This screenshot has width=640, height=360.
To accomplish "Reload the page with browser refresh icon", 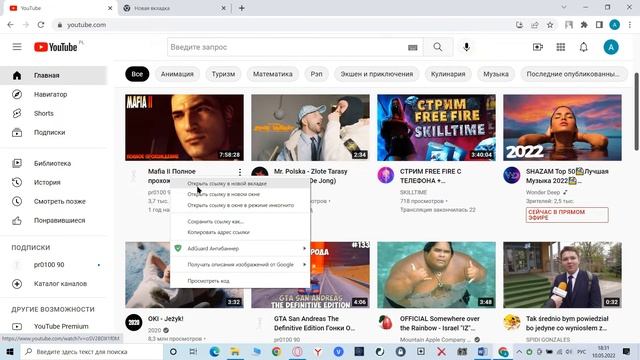I will tap(41, 25).
